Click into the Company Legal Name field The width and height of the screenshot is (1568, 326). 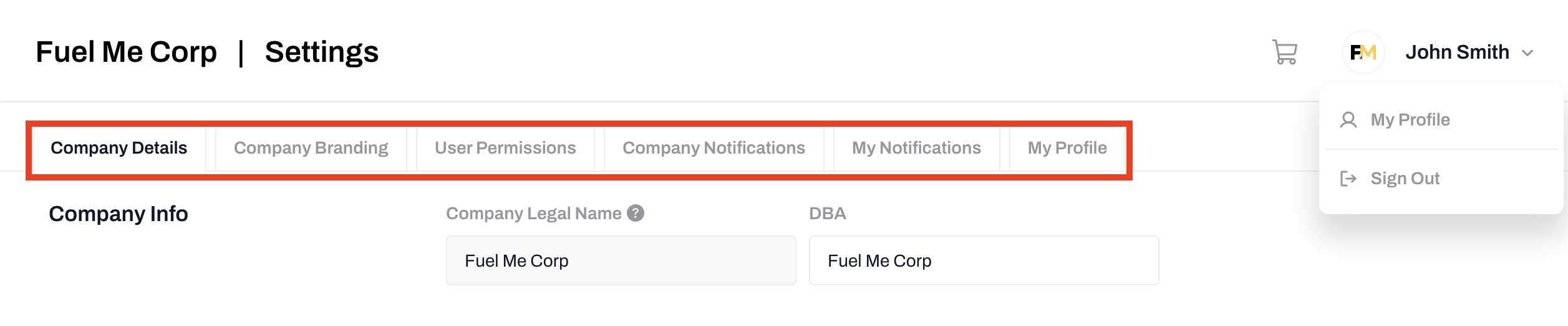point(621,261)
